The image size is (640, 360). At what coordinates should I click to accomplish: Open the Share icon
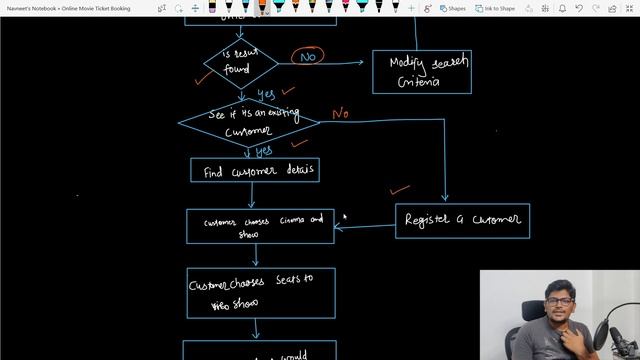612,8
